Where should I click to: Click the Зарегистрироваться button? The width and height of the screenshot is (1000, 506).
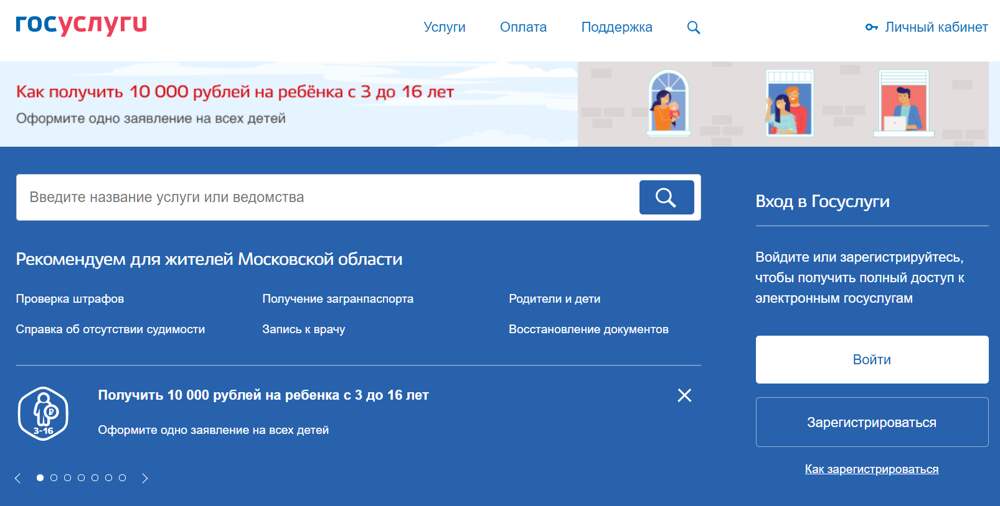[871, 422]
